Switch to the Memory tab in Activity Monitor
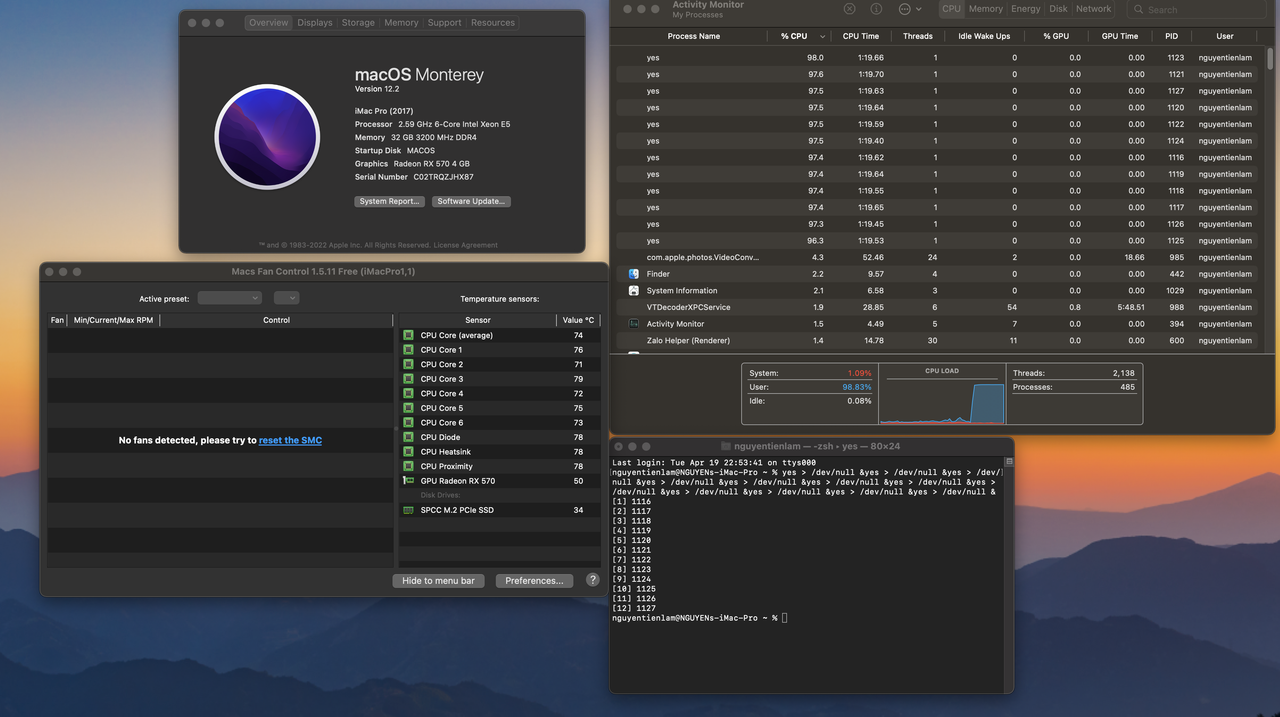The width and height of the screenshot is (1280, 717). 985,9
